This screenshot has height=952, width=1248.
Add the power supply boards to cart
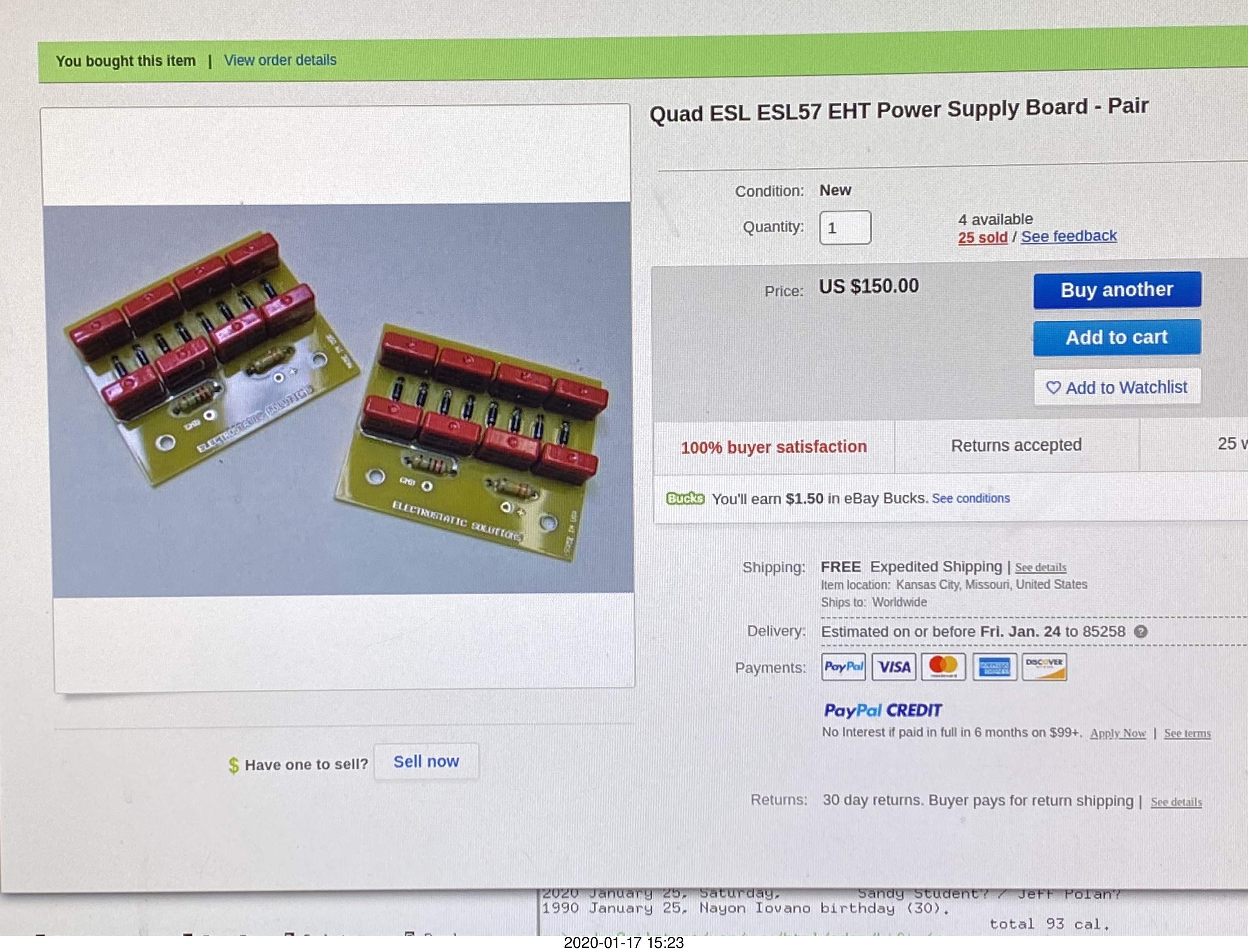click(x=1116, y=338)
